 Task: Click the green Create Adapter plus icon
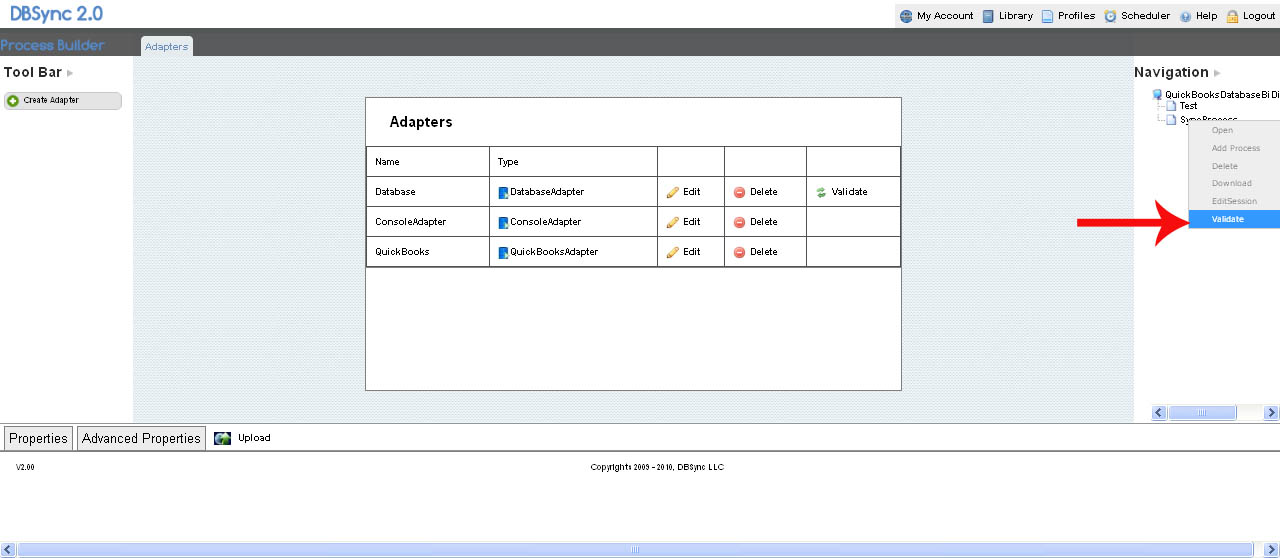(13, 101)
